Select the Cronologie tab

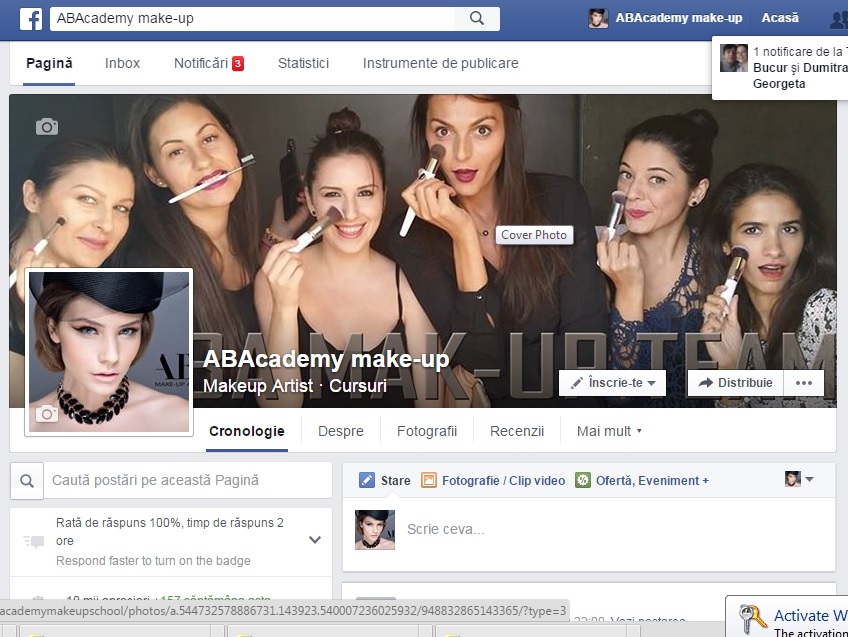[247, 431]
